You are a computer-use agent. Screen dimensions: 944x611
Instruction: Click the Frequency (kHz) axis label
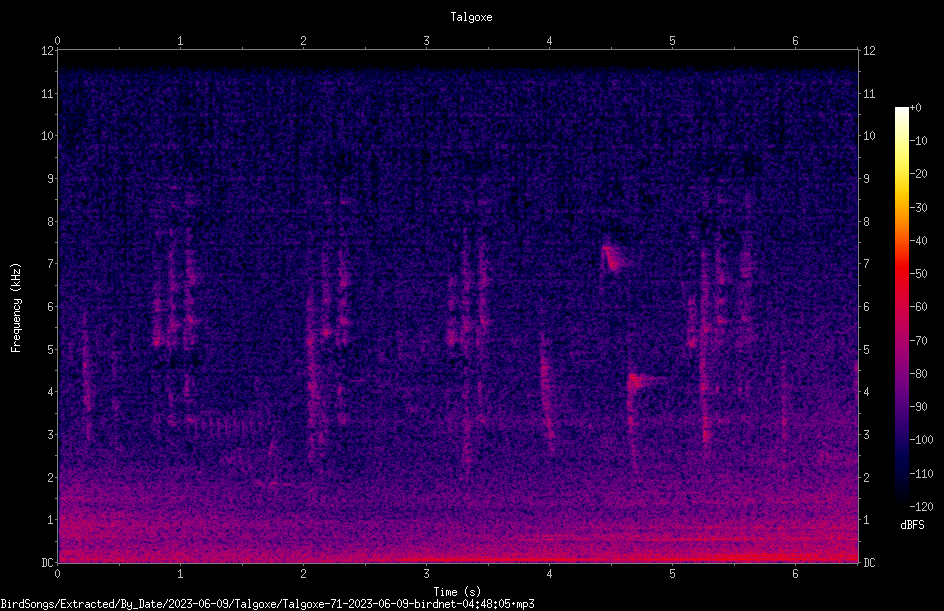[16, 308]
